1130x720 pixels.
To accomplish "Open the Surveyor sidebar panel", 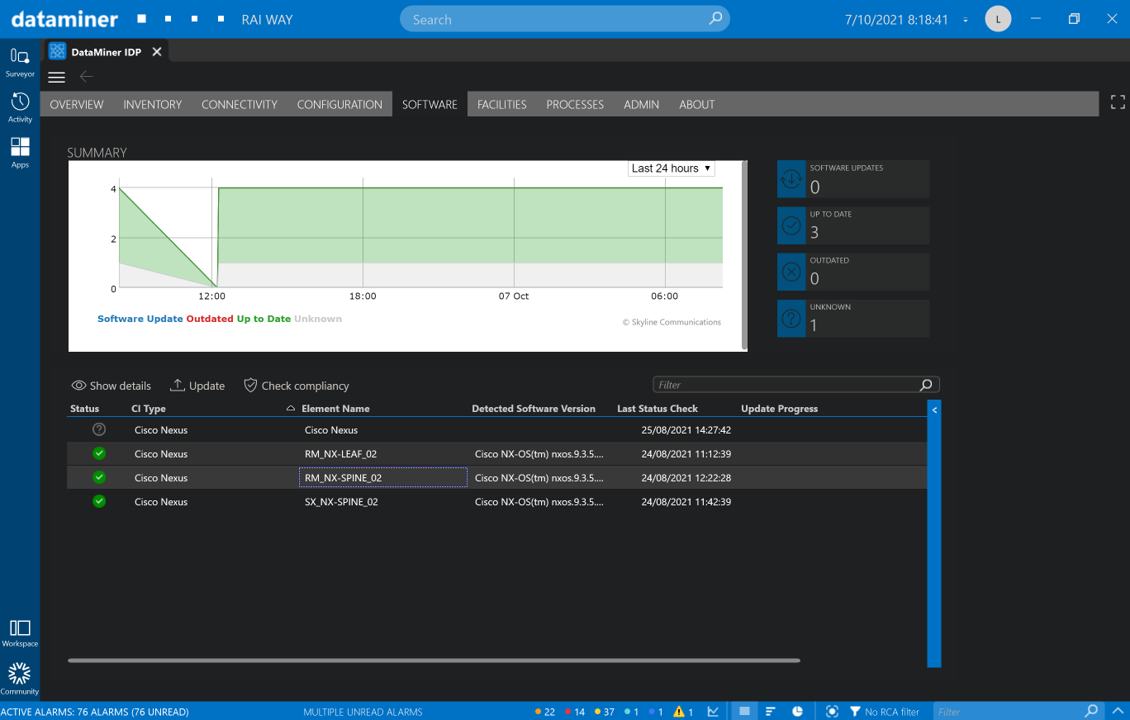I will pos(19,62).
